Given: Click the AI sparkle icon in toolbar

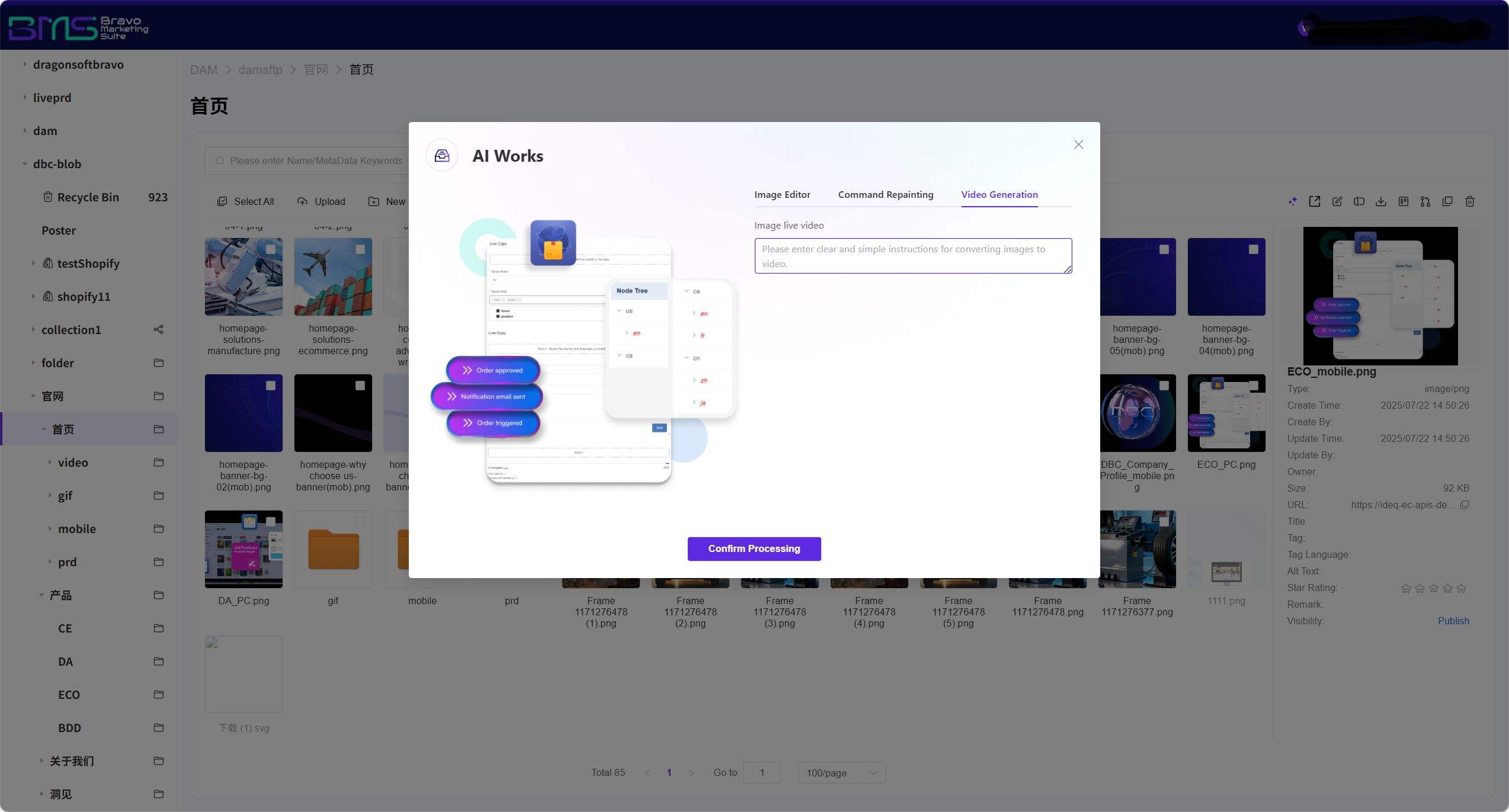Looking at the screenshot, I should click(1292, 201).
